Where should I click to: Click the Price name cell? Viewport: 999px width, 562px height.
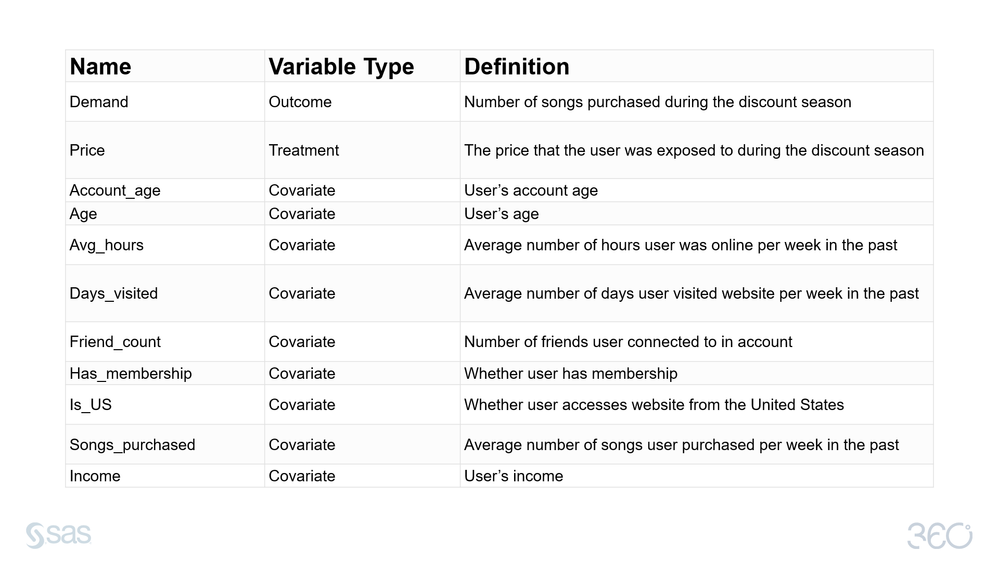click(87, 150)
